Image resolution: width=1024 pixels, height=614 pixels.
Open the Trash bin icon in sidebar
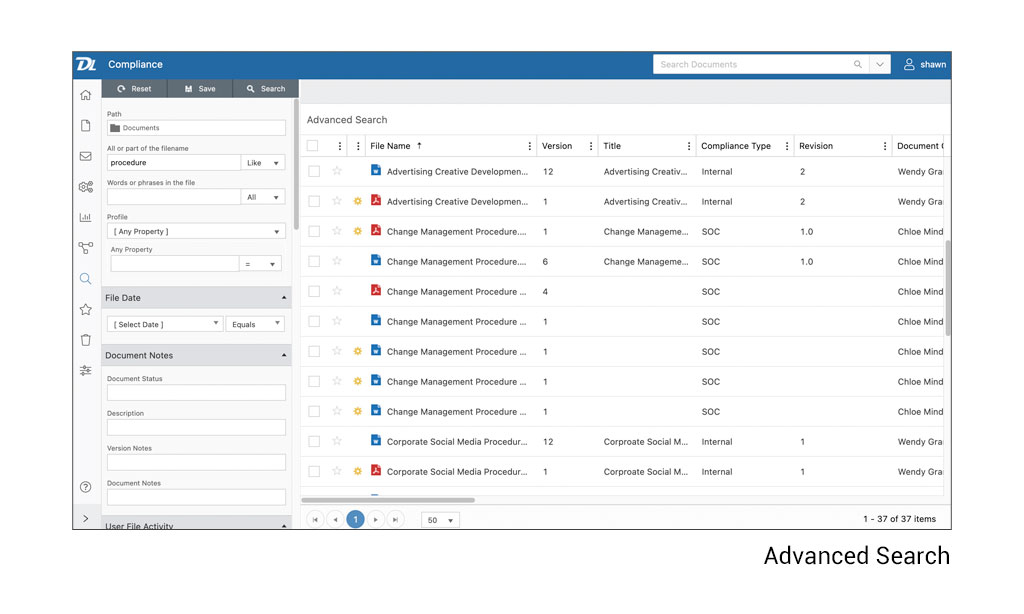[86, 340]
